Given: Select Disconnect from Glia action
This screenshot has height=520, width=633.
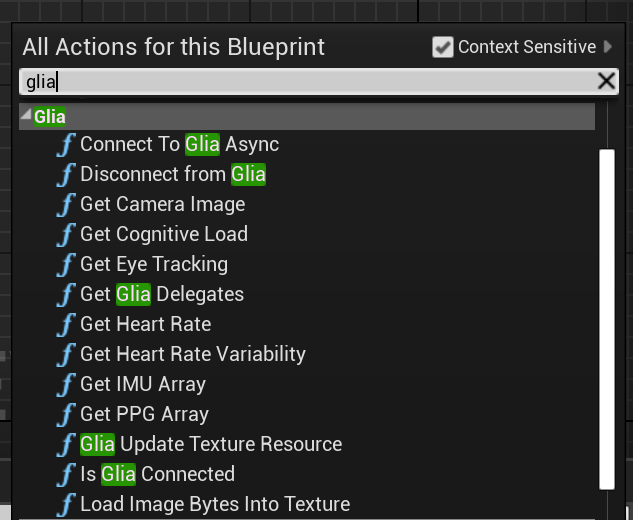Looking at the screenshot, I should tap(173, 175).
